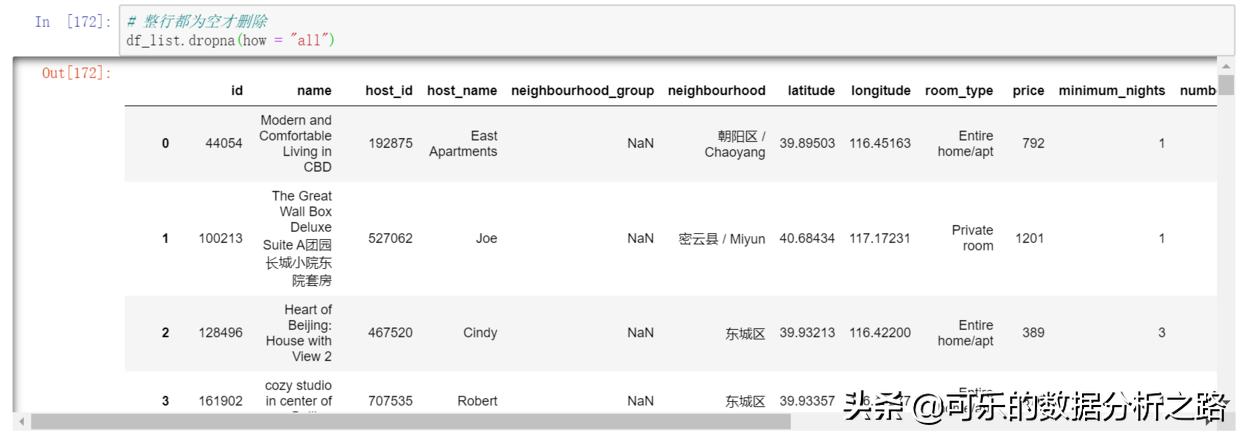
Task: Click price cell 1201
Action: [1030, 238]
